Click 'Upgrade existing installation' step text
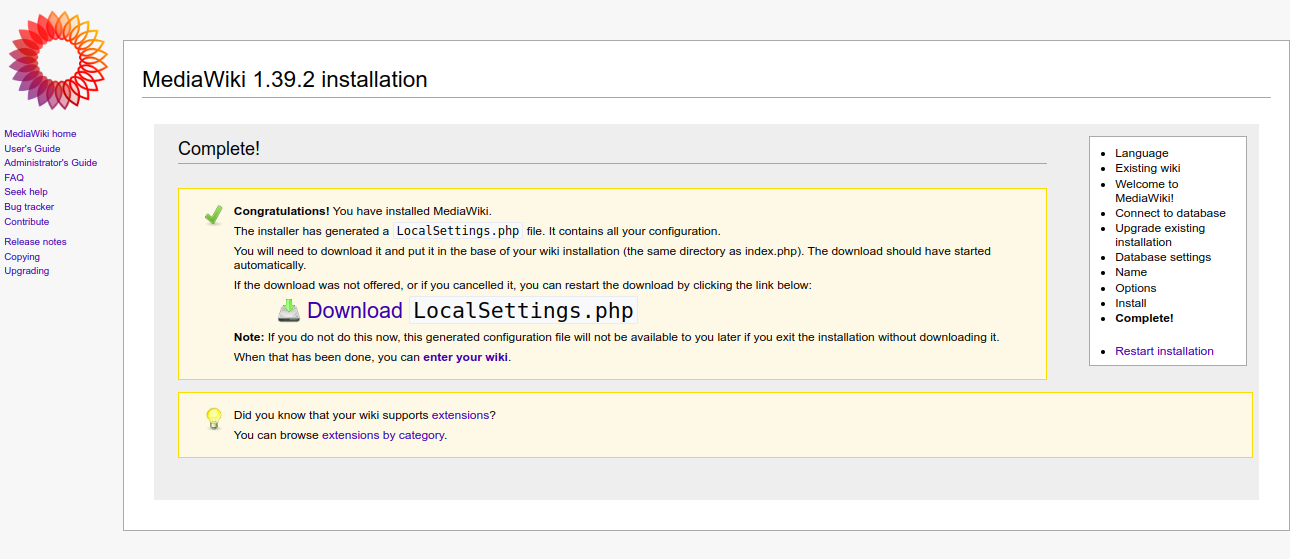Image resolution: width=1290 pixels, height=559 pixels. coord(1162,235)
